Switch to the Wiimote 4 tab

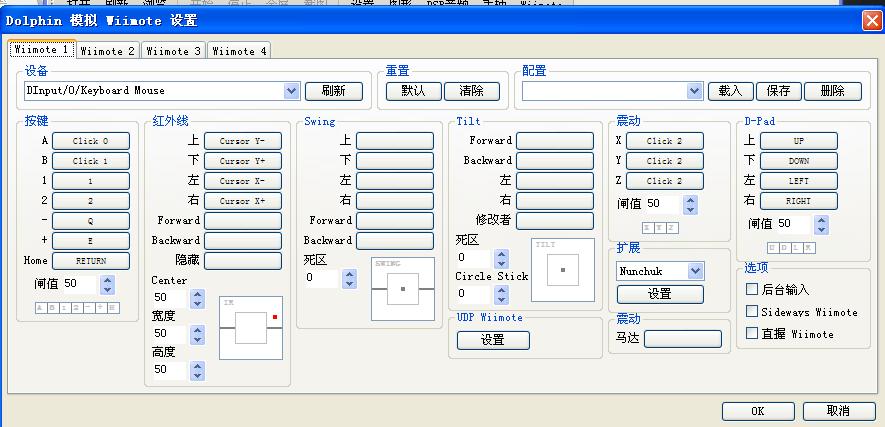point(239,51)
